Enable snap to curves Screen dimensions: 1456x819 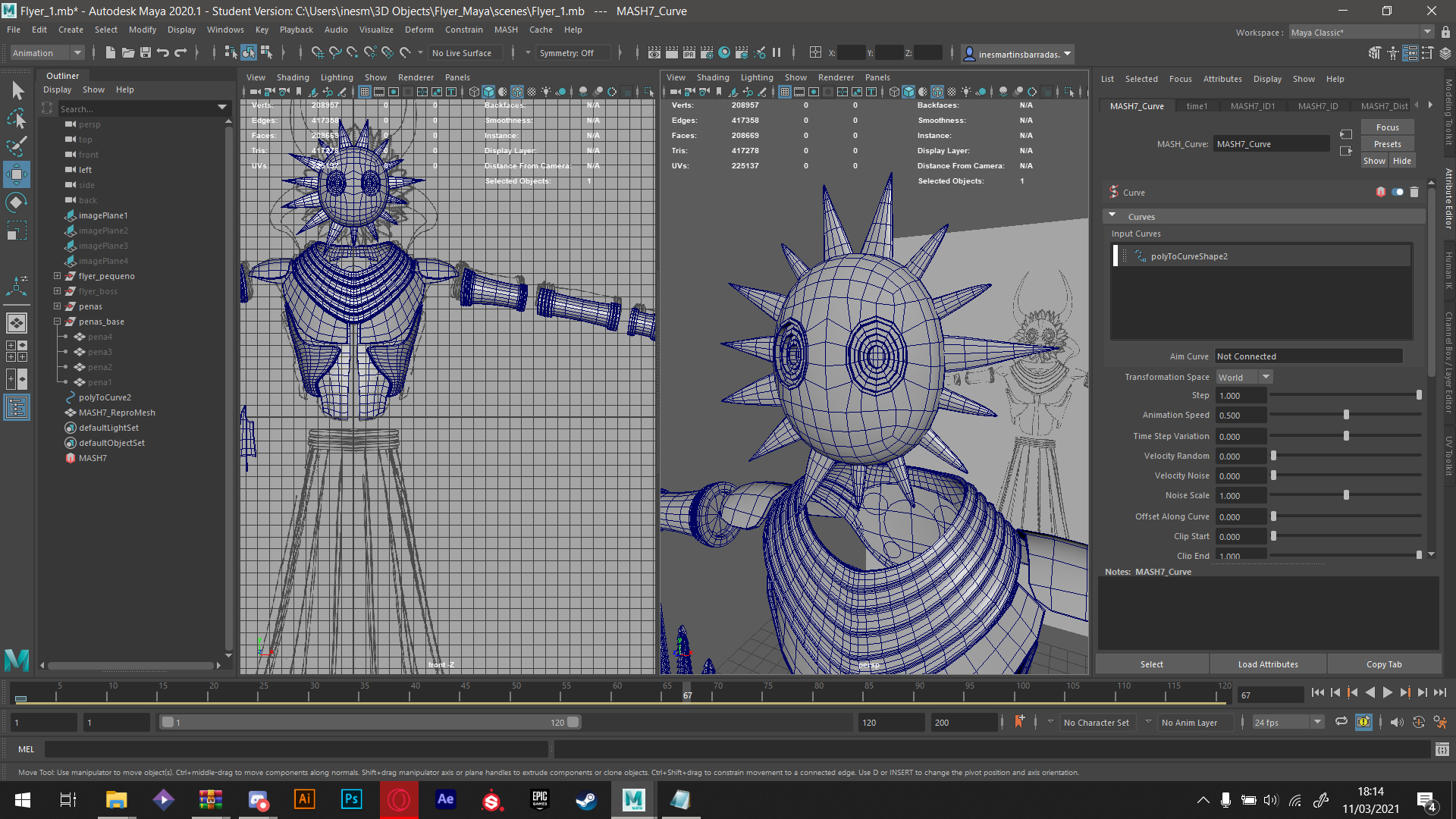click(x=335, y=52)
